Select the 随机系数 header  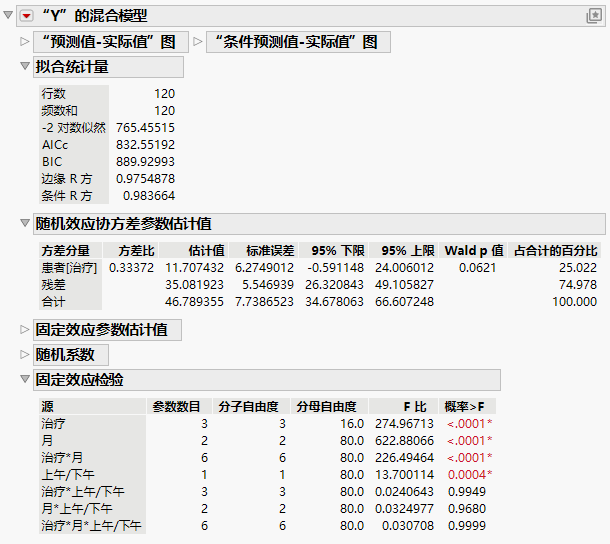(71, 355)
